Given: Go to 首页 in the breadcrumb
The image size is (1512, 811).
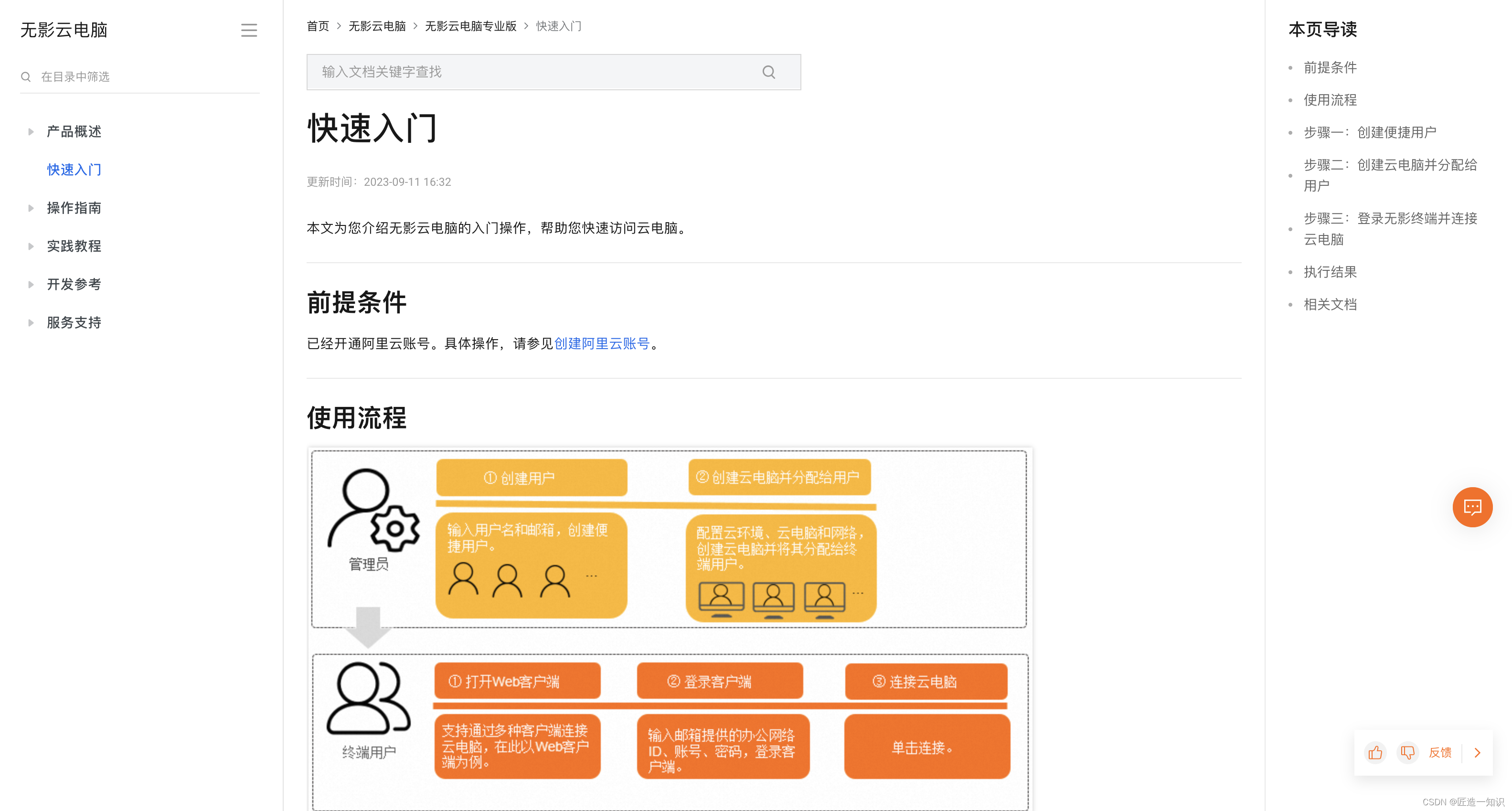Looking at the screenshot, I should 318,26.
